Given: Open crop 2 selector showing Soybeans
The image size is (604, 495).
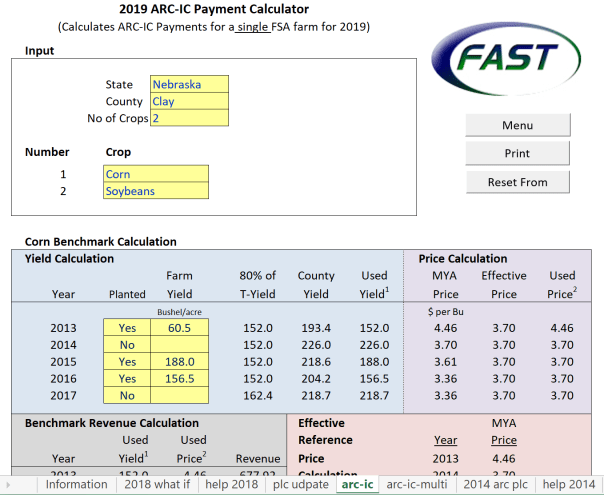Looking at the screenshot, I should pyautogui.click(x=156, y=191).
